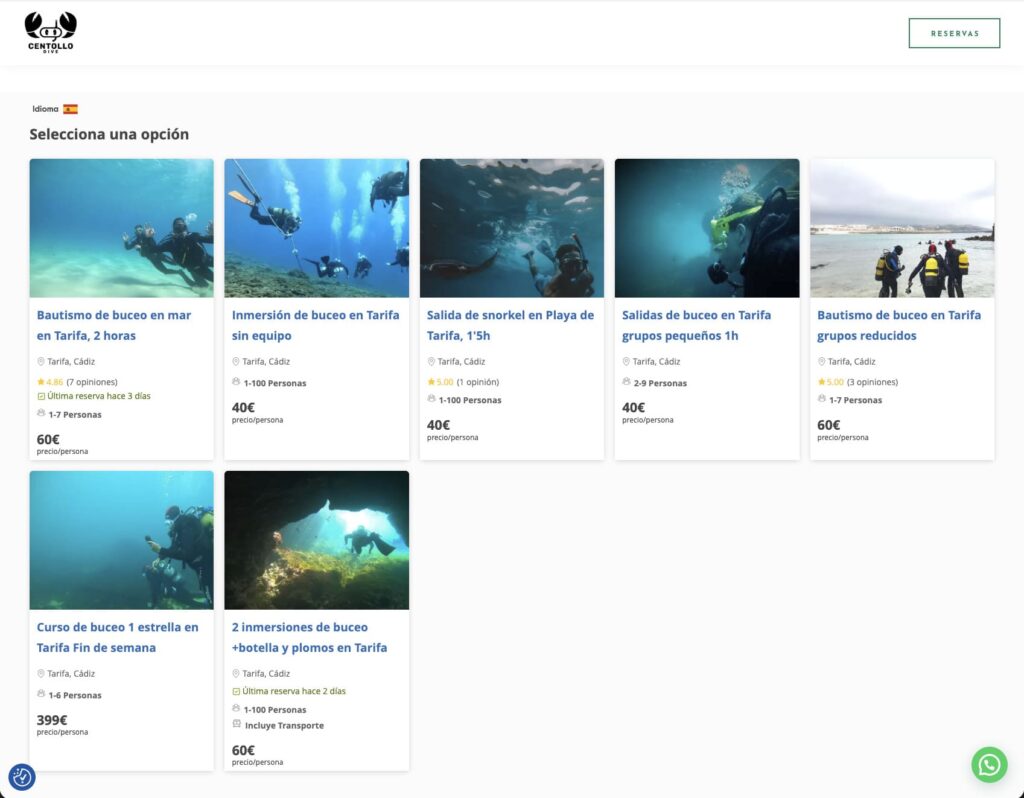Click the Inmersión sin equipo photo
The height and width of the screenshot is (798, 1024).
pos(317,228)
